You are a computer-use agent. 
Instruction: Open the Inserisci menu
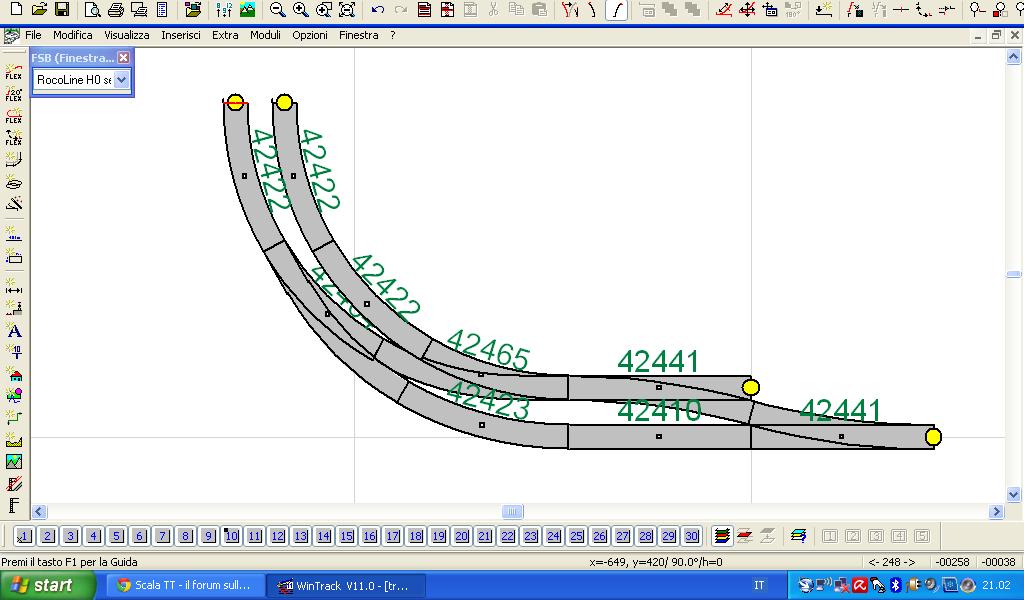point(181,35)
